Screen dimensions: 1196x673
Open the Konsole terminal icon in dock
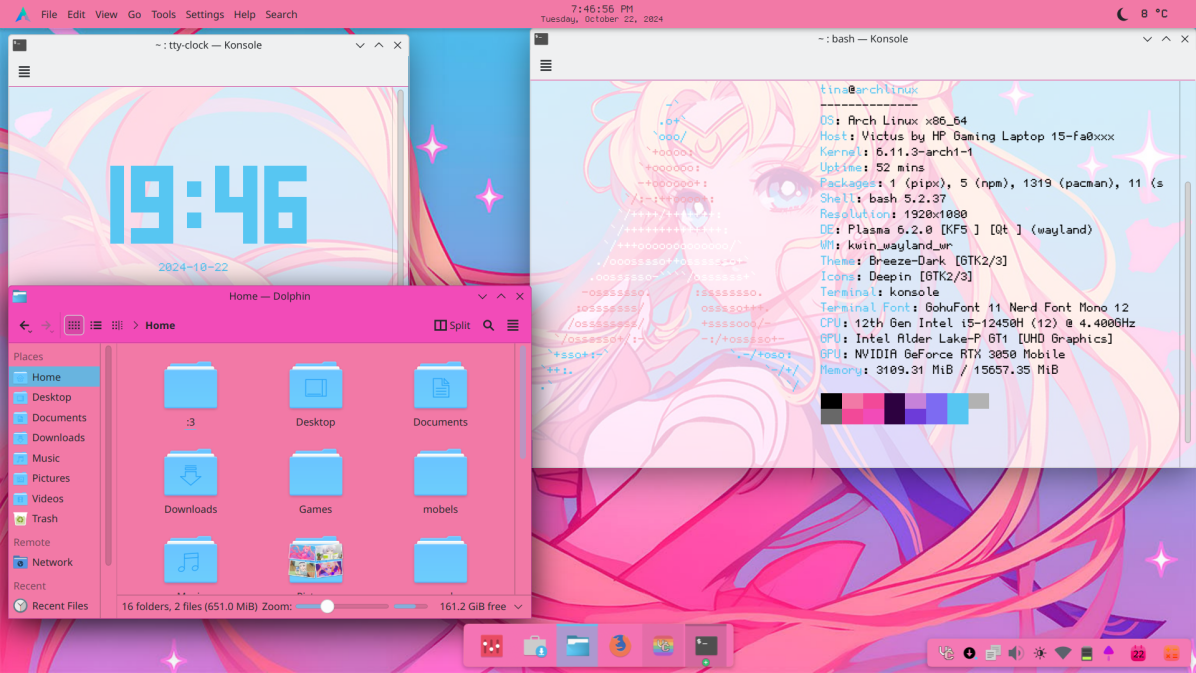tap(706, 646)
